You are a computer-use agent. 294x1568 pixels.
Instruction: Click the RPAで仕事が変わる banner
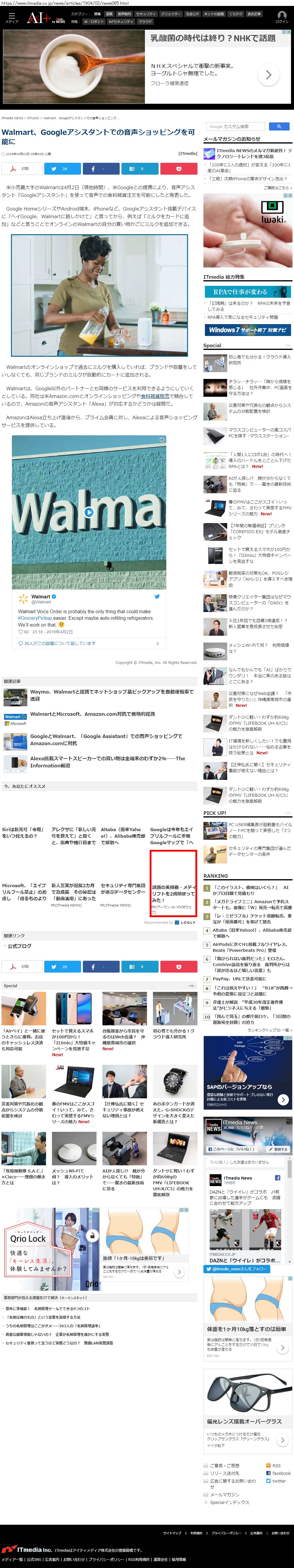point(248,291)
